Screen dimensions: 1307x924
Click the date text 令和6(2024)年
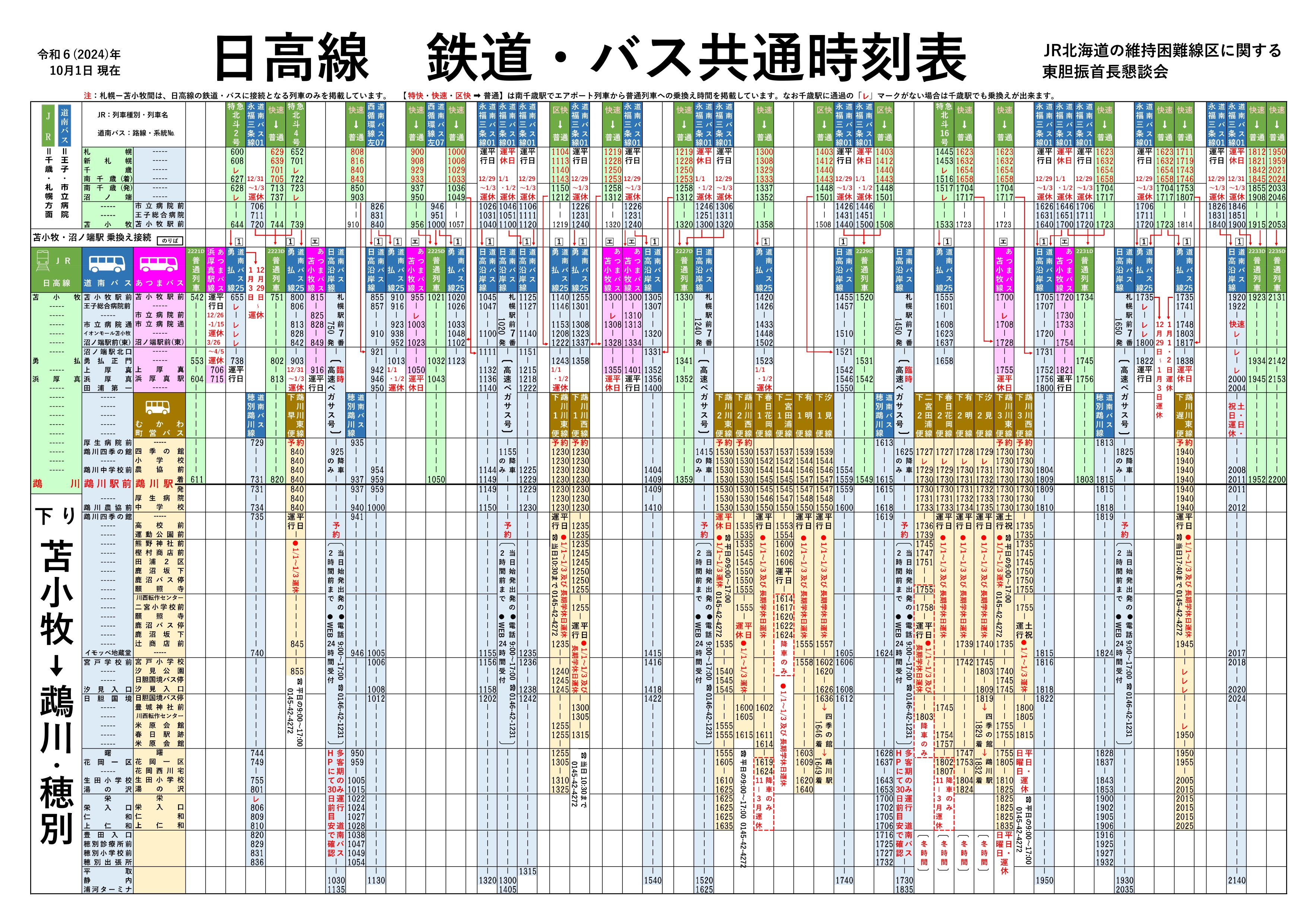(x=79, y=55)
